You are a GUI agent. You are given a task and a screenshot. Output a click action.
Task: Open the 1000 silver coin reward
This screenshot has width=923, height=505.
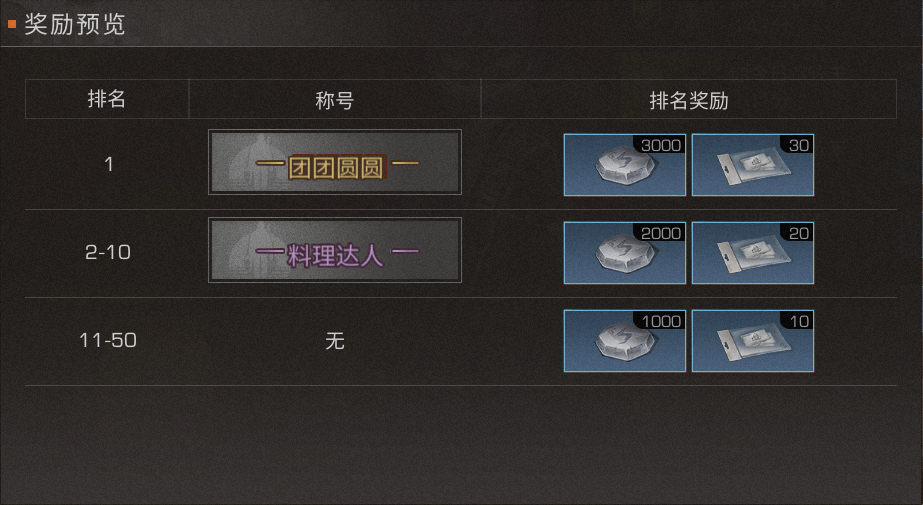(625, 341)
